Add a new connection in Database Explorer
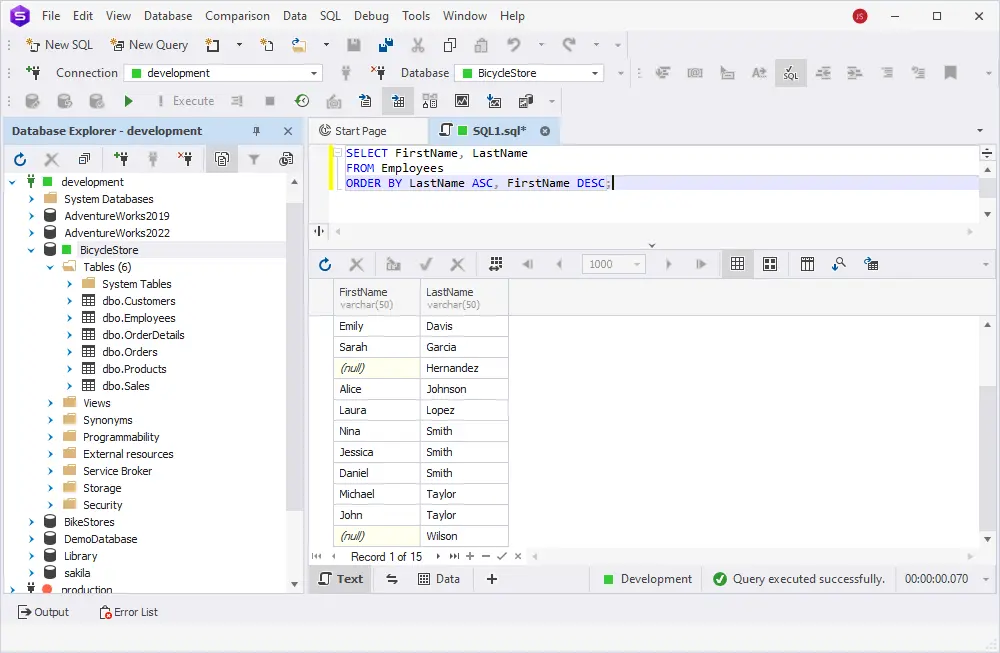This screenshot has width=1000, height=653. pyautogui.click(x=121, y=159)
